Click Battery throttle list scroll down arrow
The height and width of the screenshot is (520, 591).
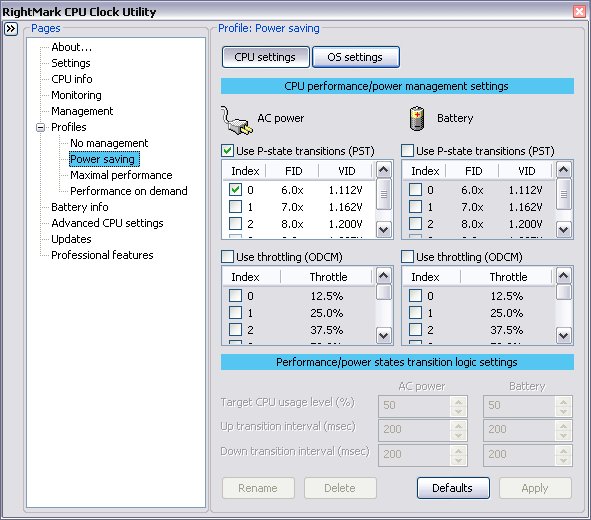563,335
